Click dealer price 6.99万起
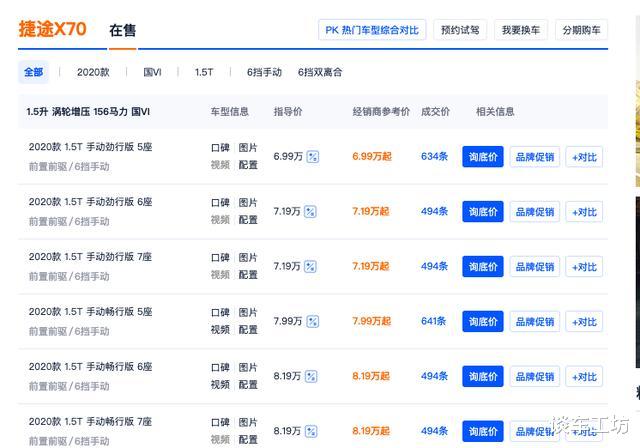The height and width of the screenshot is (448, 640). pyautogui.click(x=372, y=157)
